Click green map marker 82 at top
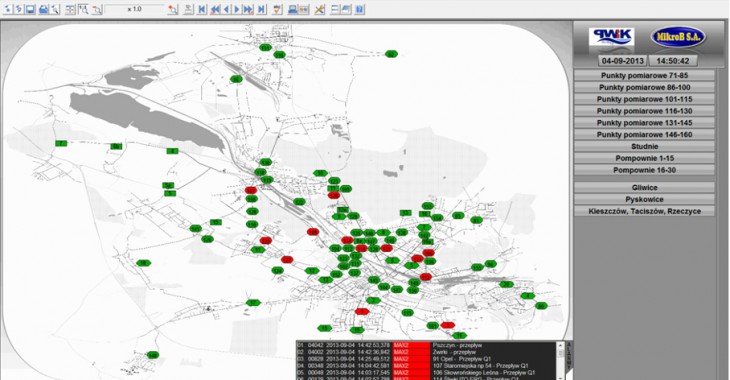The width and height of the screenshot is (730, 380). pos(392,54)
